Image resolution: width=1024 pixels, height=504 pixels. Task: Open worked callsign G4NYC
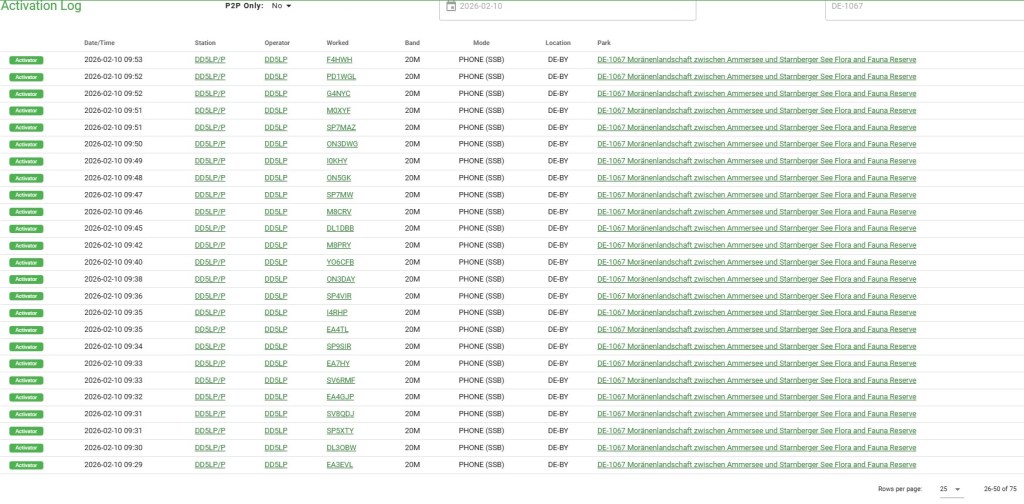coord(339,93)
